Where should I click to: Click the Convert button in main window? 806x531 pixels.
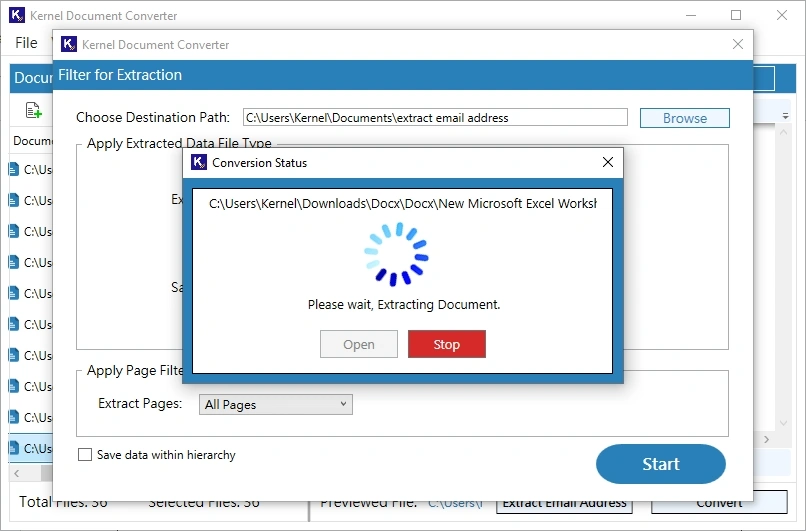pos(719,503)
